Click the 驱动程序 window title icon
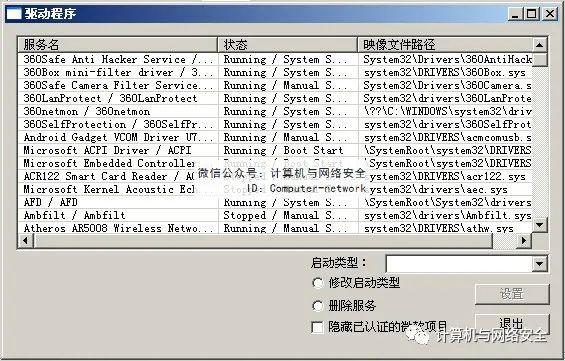This screenshot has height=361, width=565. pos(14,14)
